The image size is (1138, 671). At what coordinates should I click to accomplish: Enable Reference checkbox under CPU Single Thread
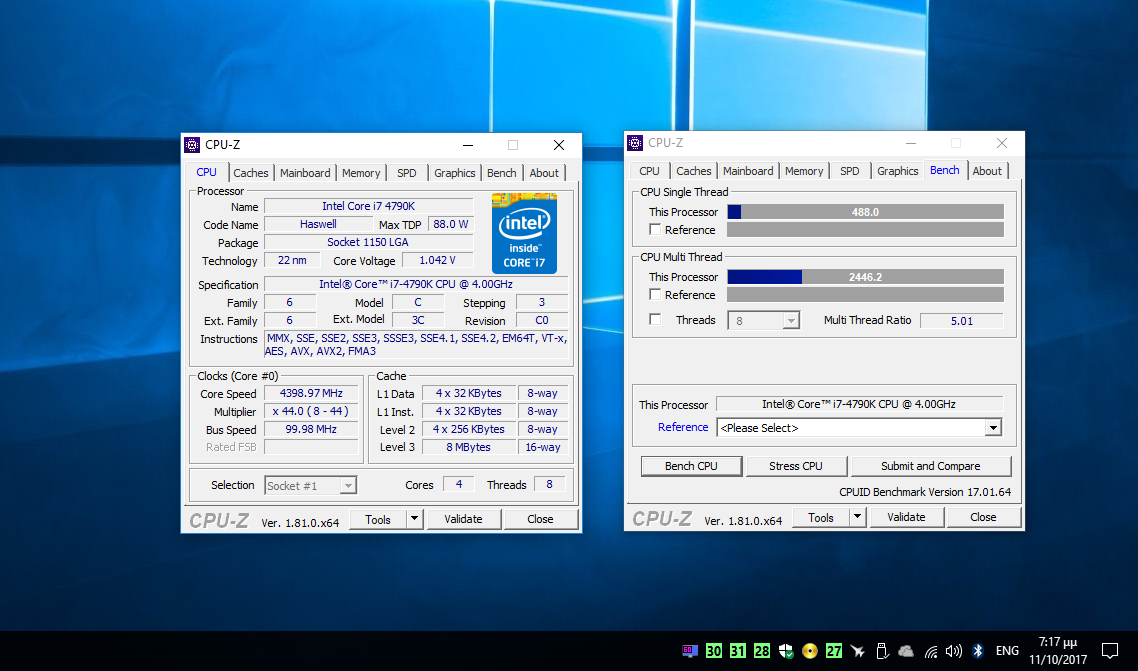coord(655,230)
